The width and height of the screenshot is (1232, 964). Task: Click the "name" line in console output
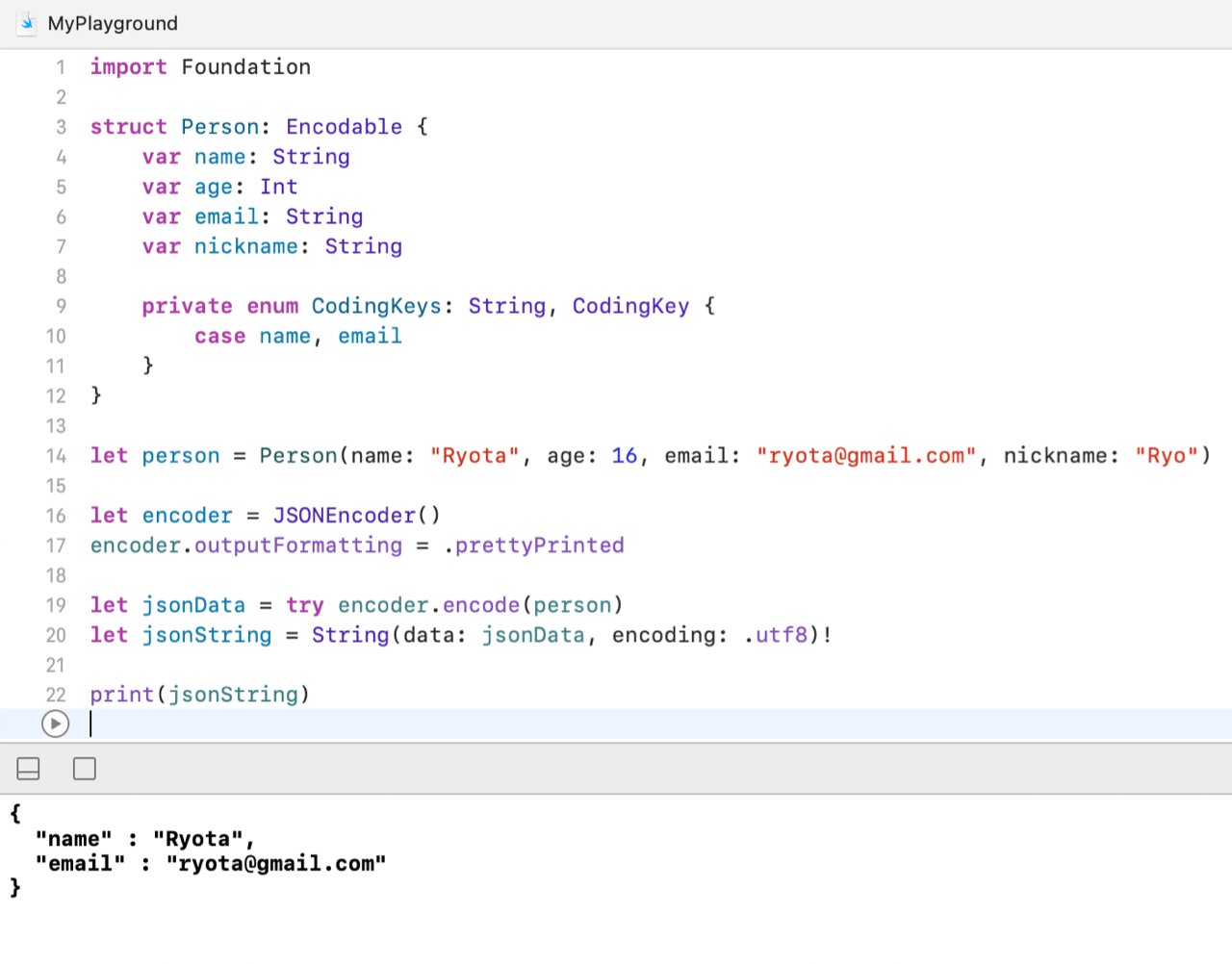point(144,839)
